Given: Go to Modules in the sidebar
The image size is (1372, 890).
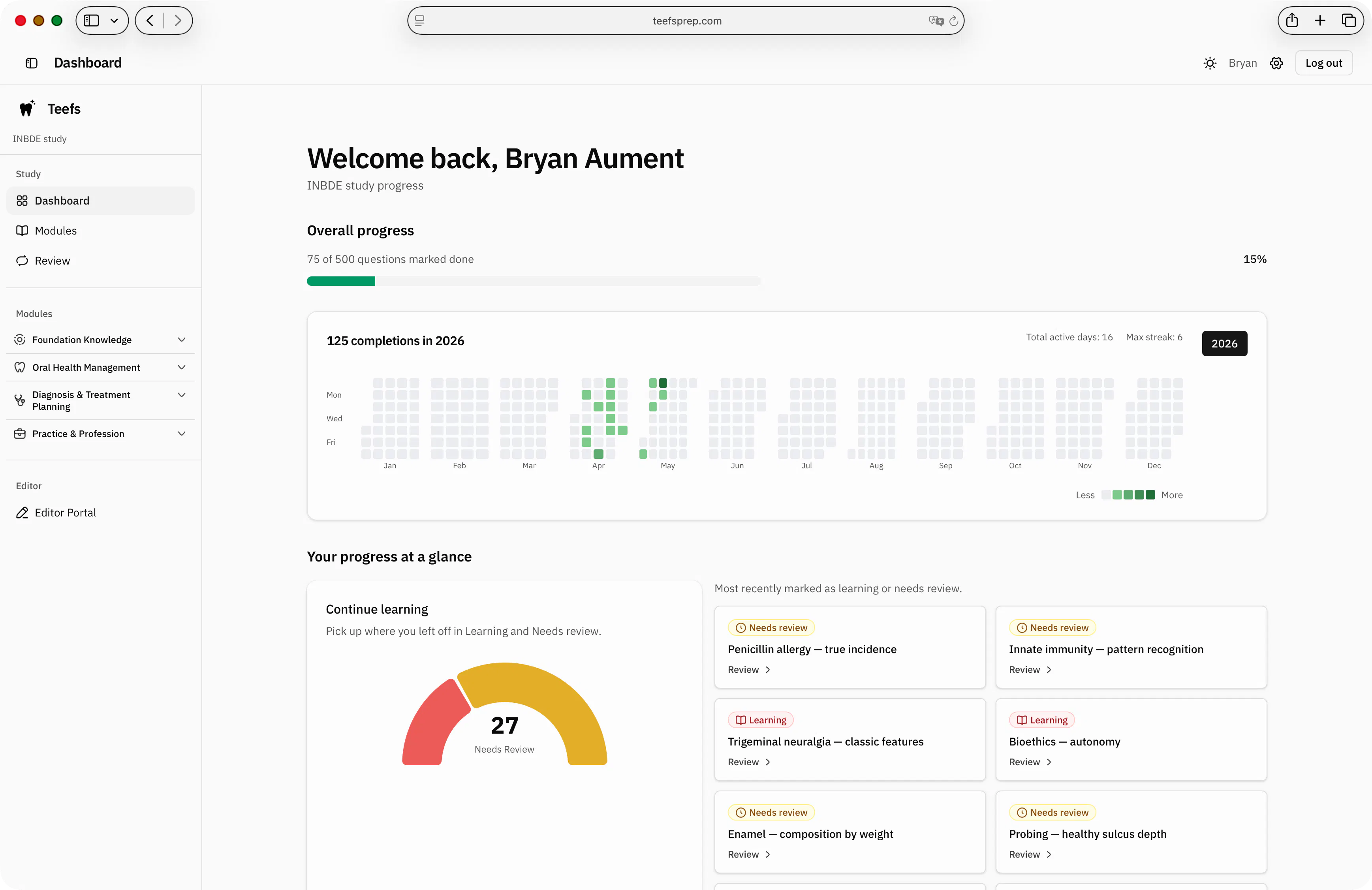Looking at the screenshot, I should tap(100, 231).
